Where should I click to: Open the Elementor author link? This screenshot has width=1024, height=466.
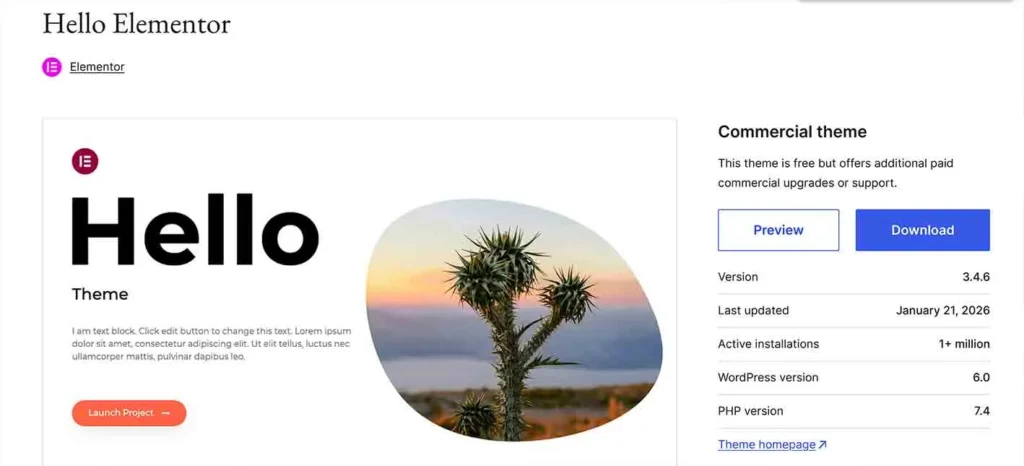pyautogui.click(x=97, y=67)
